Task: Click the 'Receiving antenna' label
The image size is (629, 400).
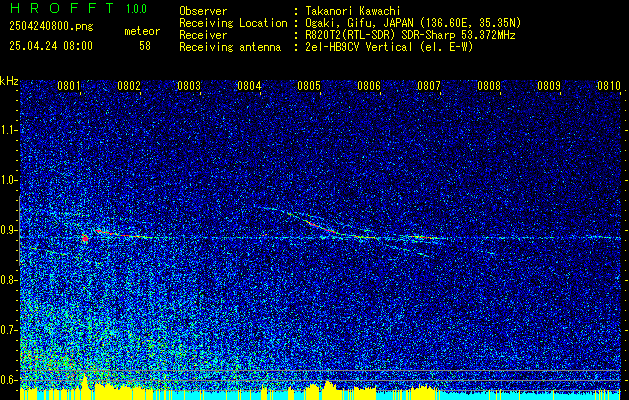Action: point(230,47)
